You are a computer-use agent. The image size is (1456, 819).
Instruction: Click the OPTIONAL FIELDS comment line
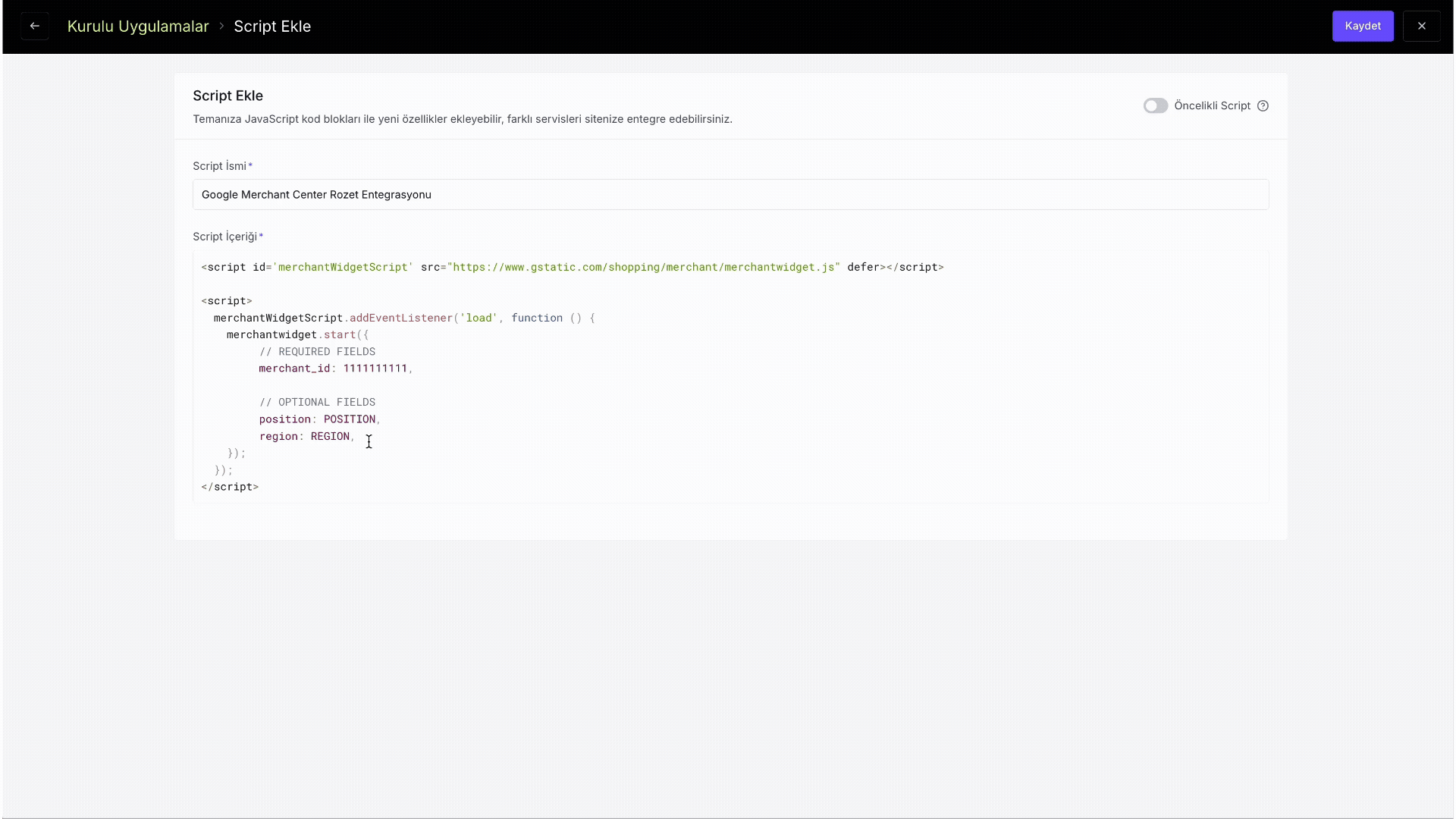pyautogui.click(x=318, y=403)
